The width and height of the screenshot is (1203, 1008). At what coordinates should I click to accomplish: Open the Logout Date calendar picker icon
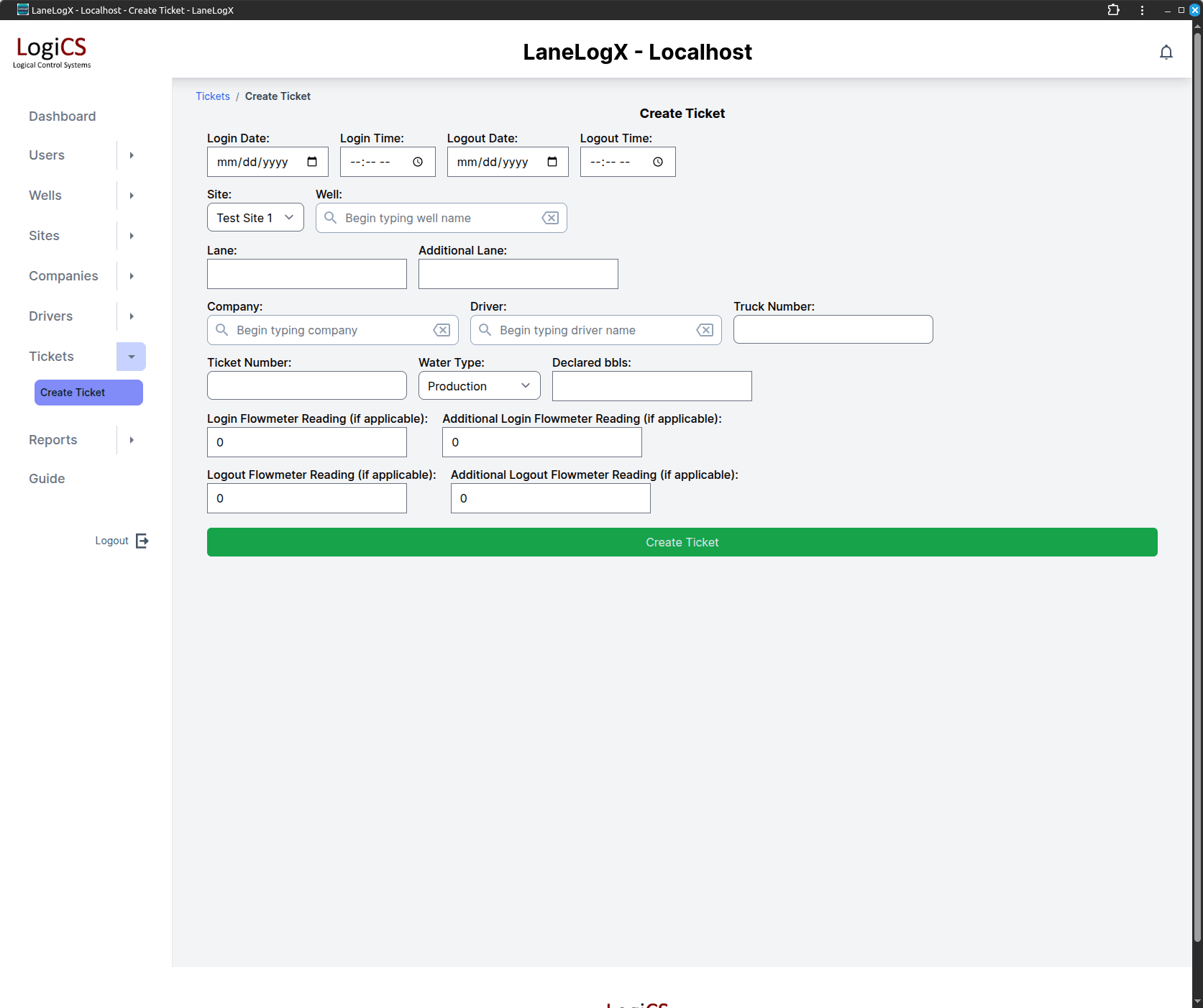tap(552, 162)
